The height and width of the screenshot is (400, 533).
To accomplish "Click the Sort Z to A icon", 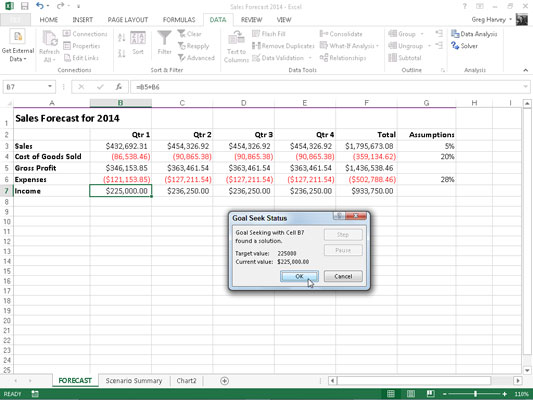I will (122, 53).
